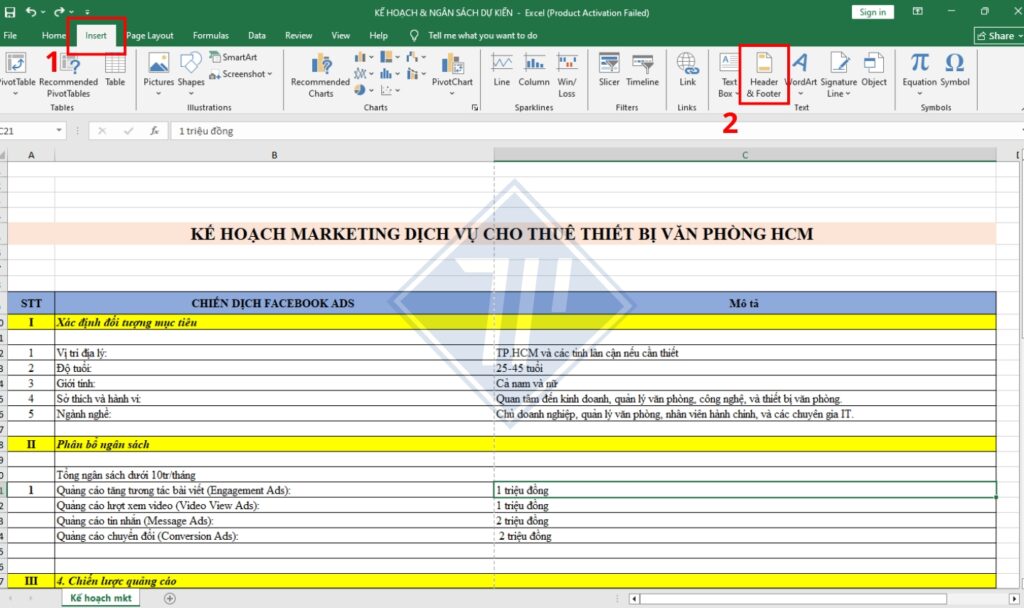This screenshot has height=608, width=1024.
Task: Expand the Shapes dropdown gallery
Action: coord(191,70)
